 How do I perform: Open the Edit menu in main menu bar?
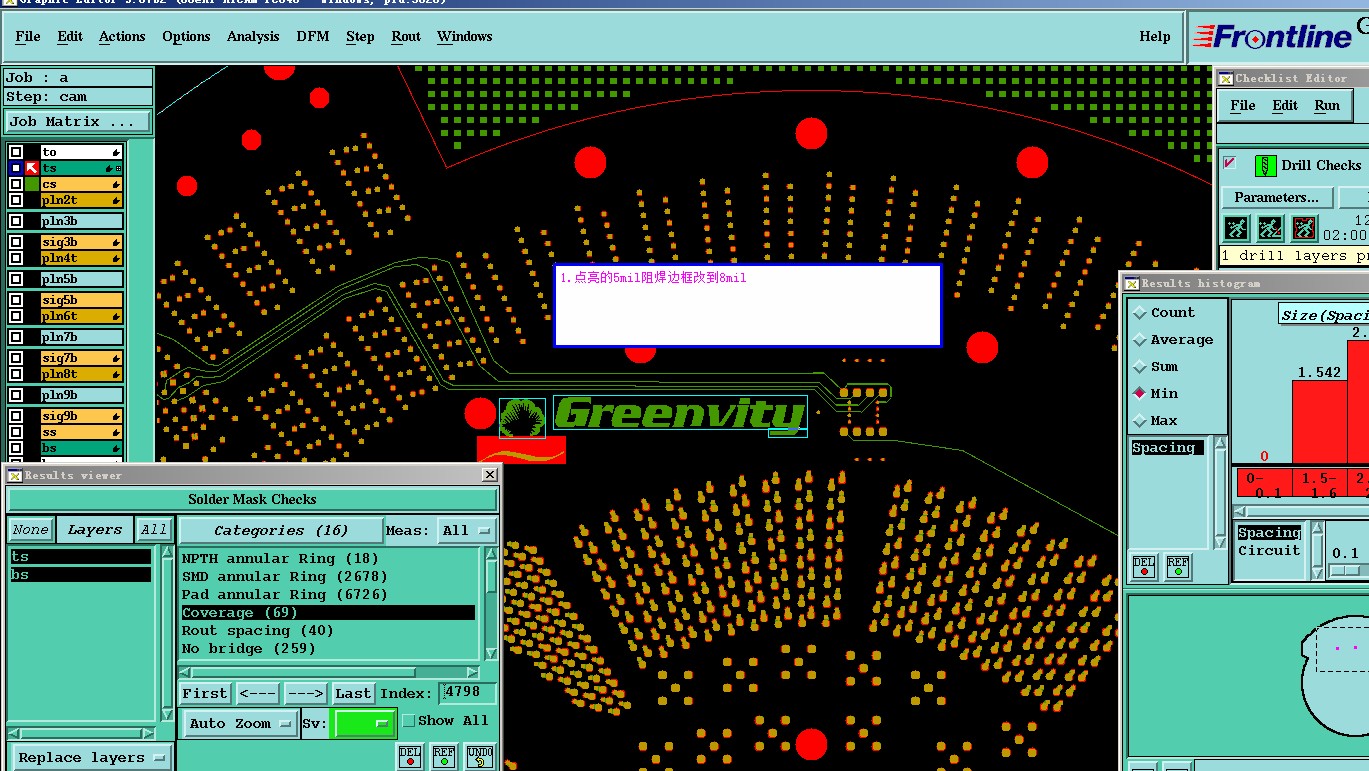click(70, 36)
